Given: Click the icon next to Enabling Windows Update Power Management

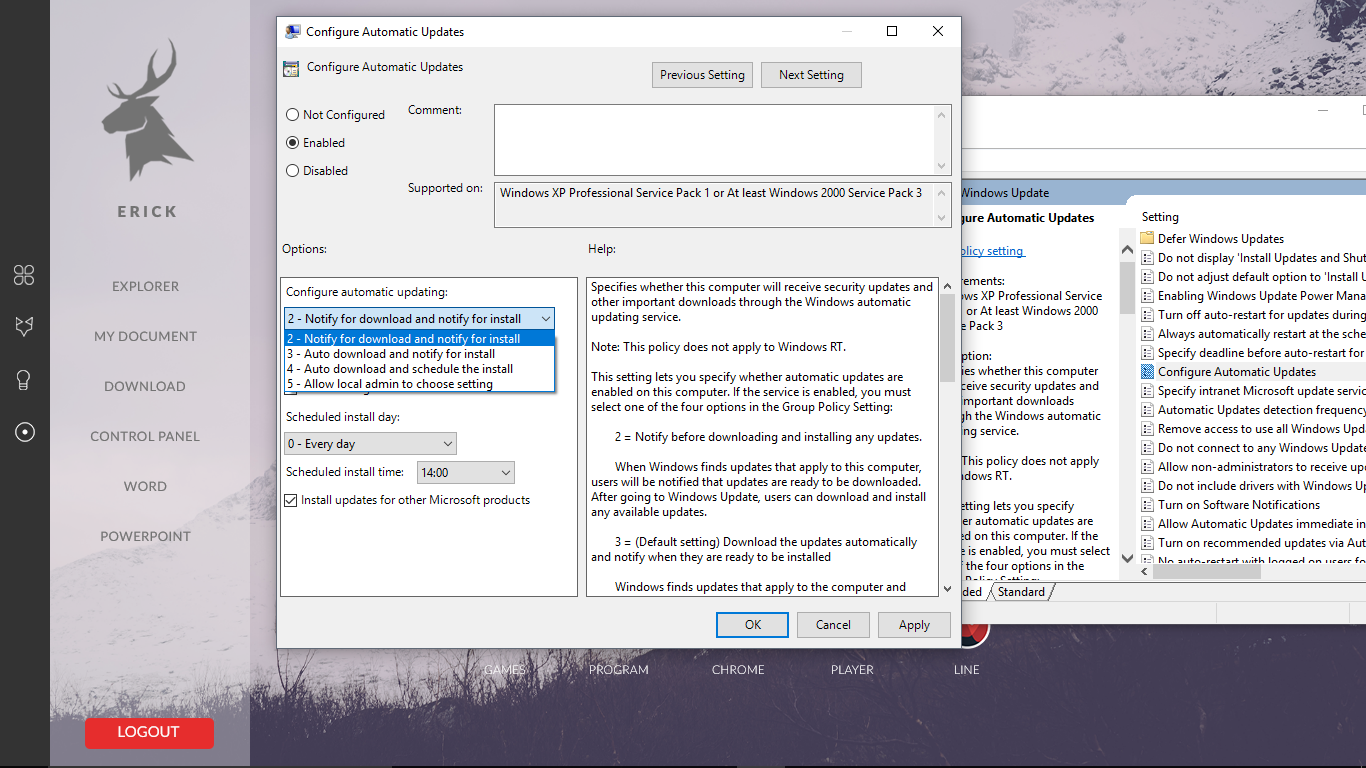Looking at the screenshot, I should pyautogui.click(x=1147, y=296).
